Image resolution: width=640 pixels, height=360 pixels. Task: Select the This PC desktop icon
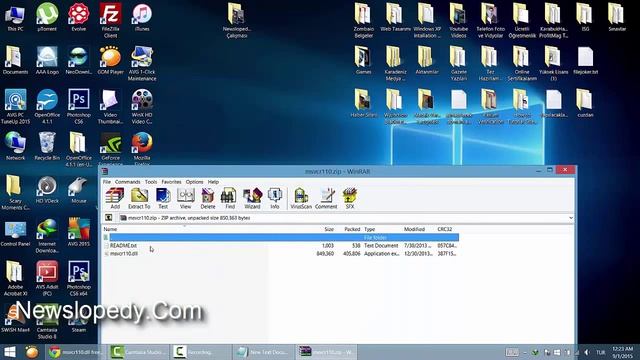[15, 18]
